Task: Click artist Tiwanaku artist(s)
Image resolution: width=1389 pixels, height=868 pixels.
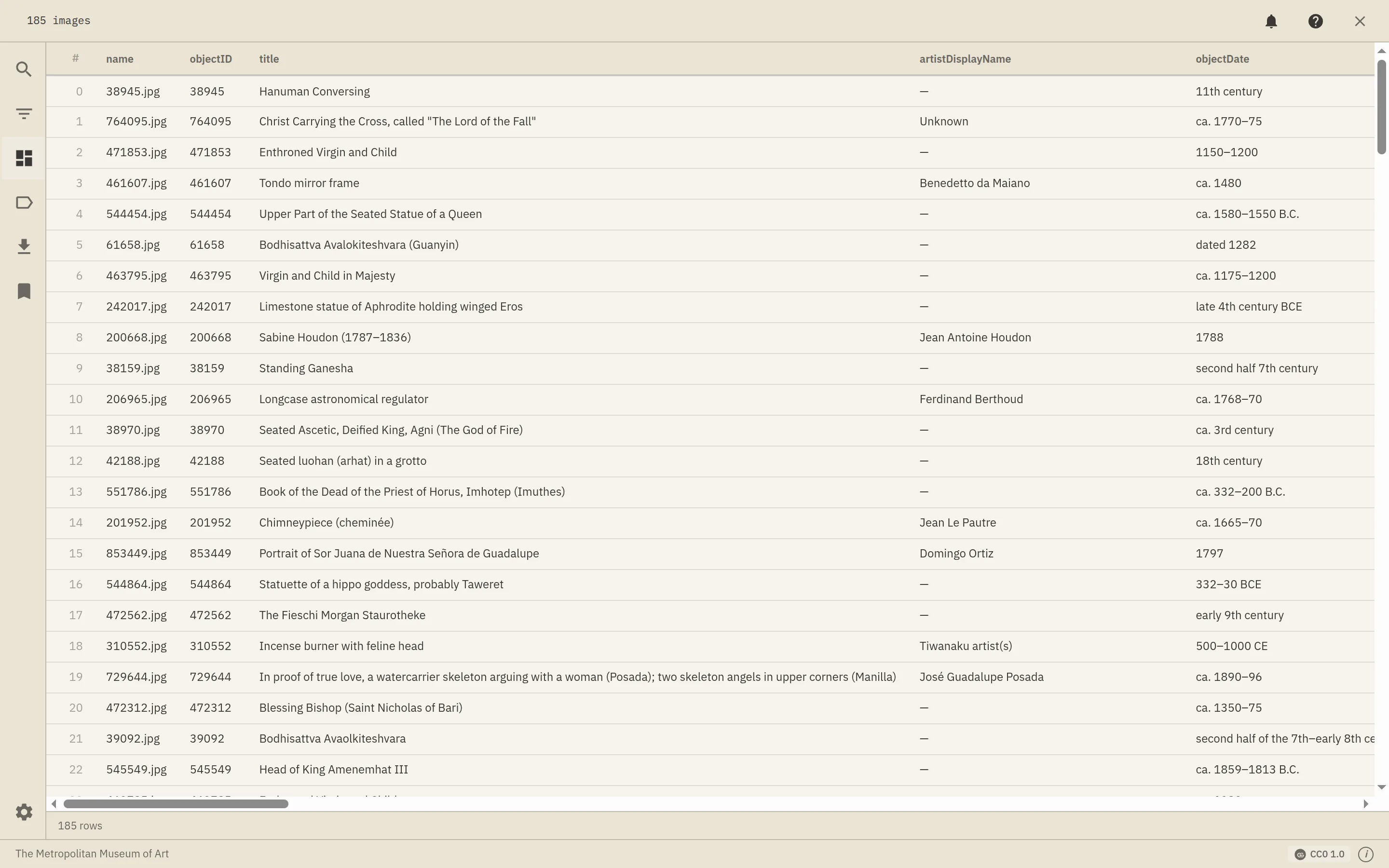Action: [966, 646]
